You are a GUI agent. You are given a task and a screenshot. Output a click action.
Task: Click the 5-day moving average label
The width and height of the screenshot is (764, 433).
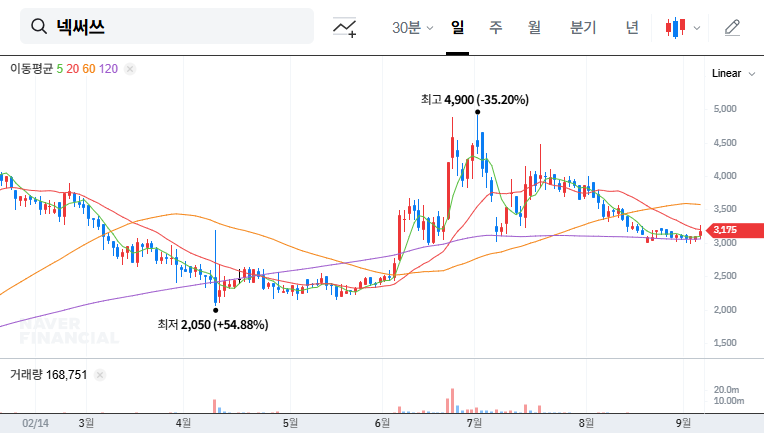click(59, 69)
